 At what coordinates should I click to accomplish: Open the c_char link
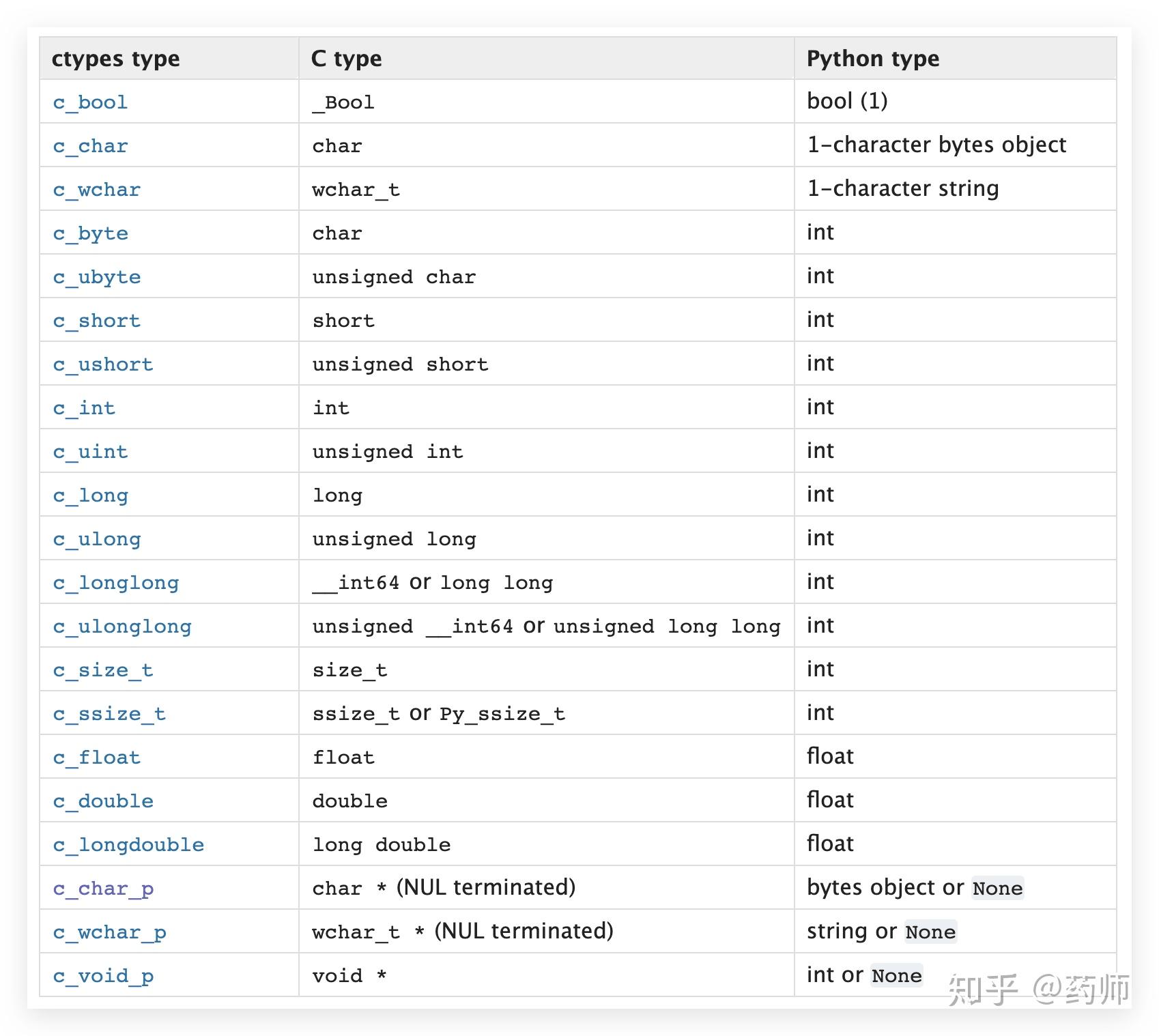(x=90, y=146)
